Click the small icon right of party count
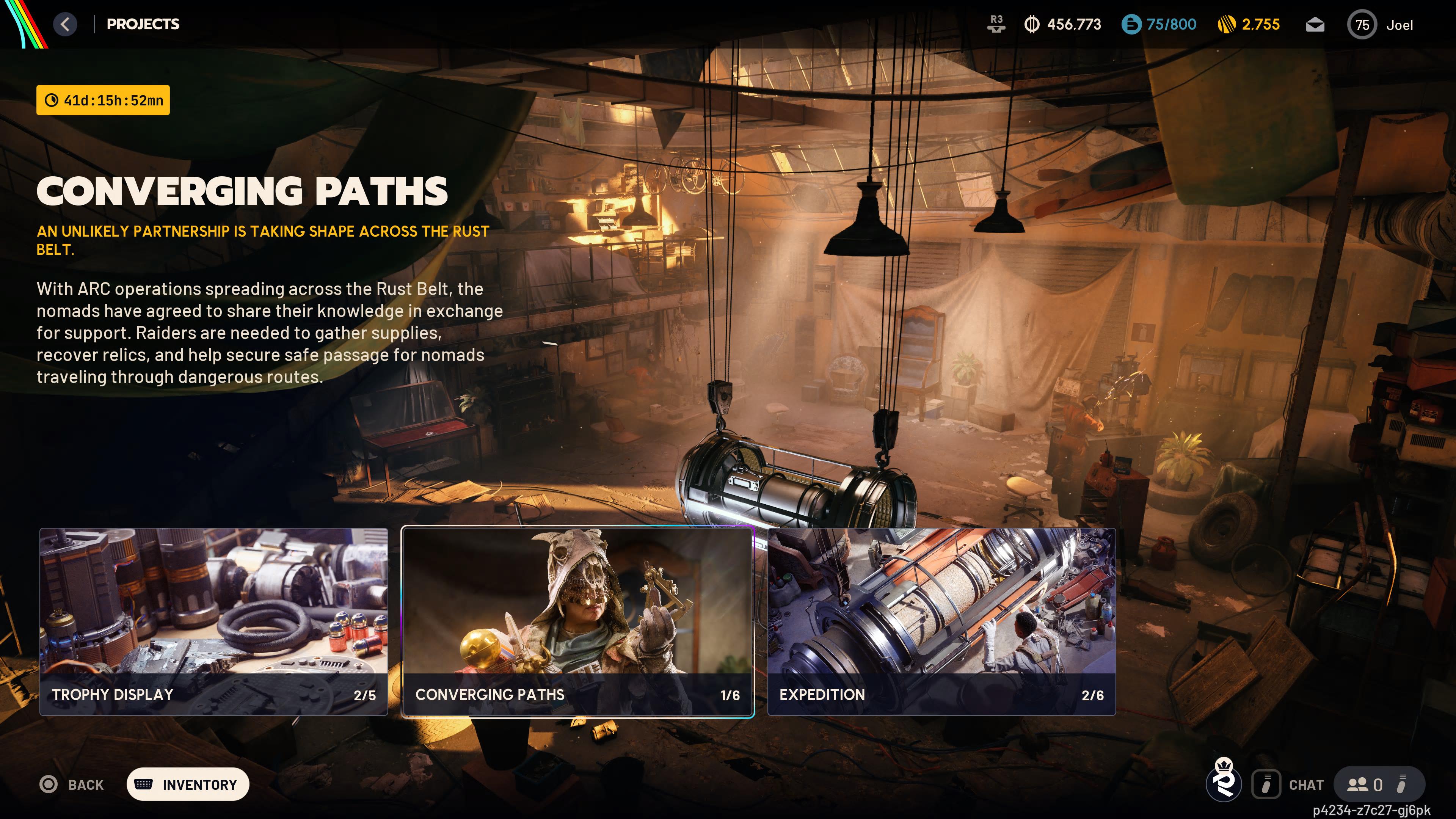Viewport: 1456px width, 819px height. (x=1401, y=784)
